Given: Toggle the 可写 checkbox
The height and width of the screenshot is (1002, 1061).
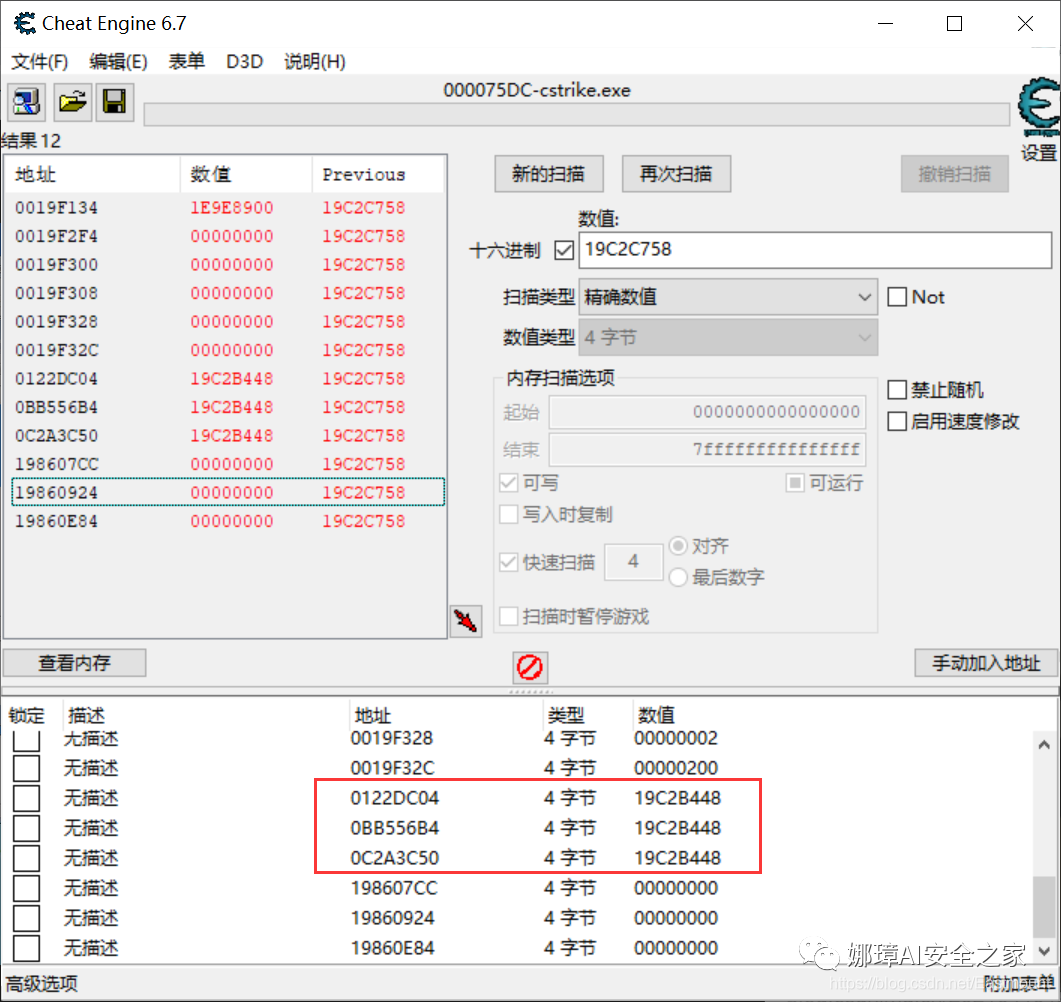Looking at the screenshot, I should pos(508,483).
